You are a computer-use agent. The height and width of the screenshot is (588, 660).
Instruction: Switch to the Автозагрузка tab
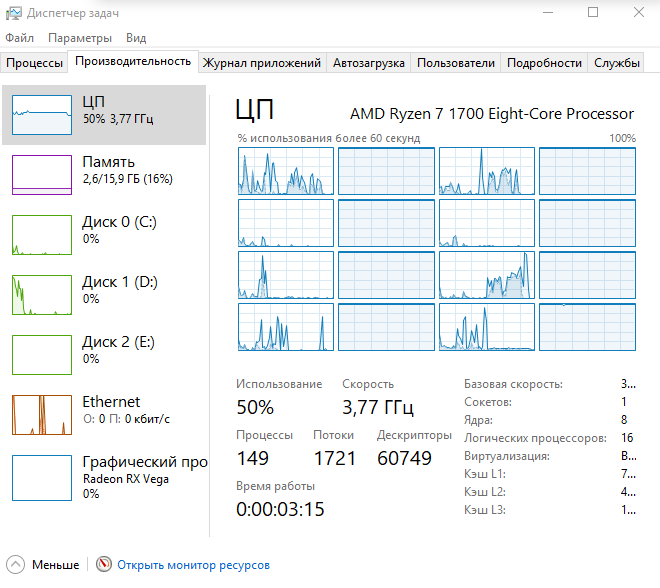point(369,63)
